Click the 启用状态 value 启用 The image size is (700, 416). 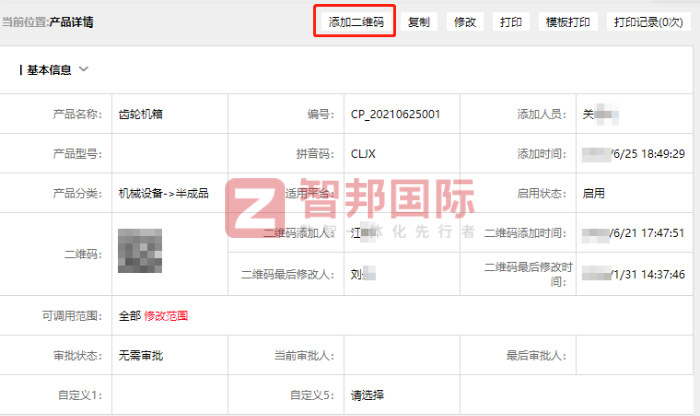tap(594, 193)
